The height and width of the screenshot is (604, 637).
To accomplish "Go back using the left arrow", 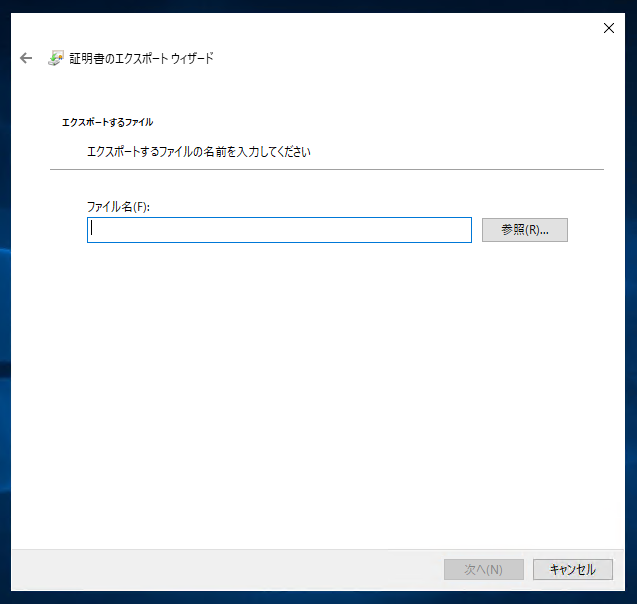I will point(26,58).
